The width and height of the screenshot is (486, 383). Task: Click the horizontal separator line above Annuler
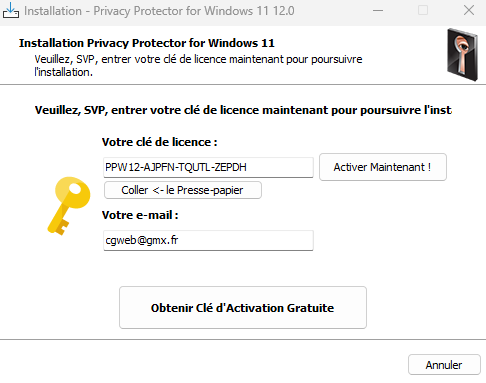point(243,340)
